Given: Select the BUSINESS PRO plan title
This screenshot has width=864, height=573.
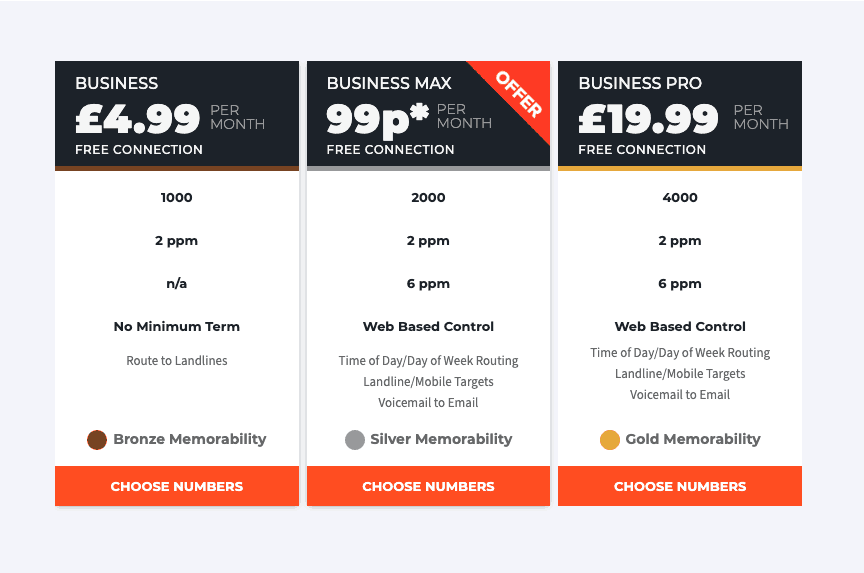Looking at the screenshot, I should [x=640, y=83].
